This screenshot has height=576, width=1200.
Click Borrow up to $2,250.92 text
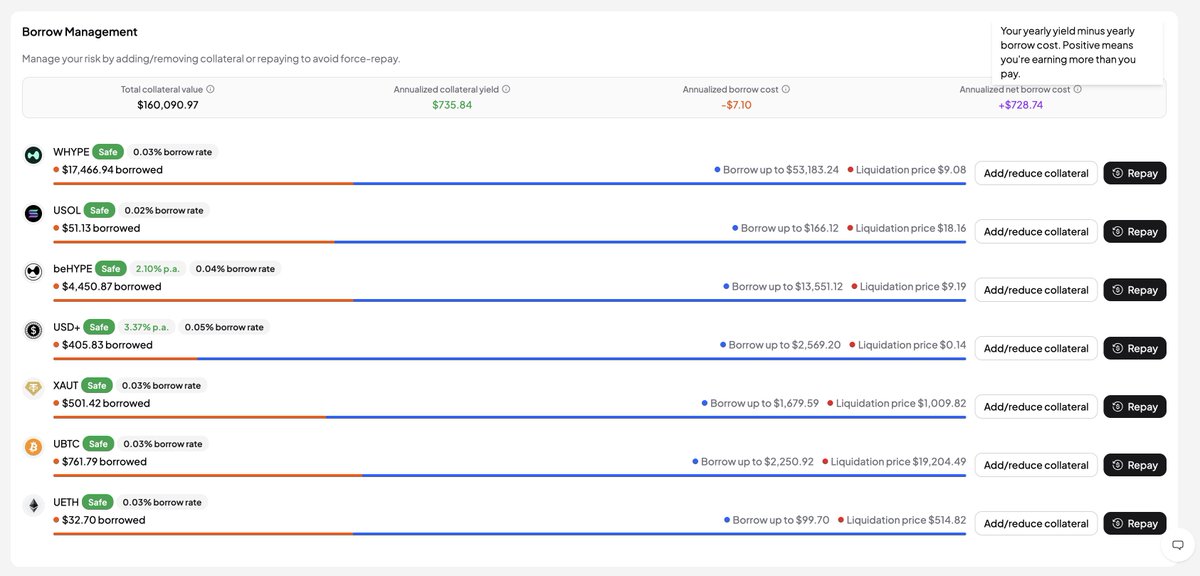pyautogui.click(x=757, y=462)
